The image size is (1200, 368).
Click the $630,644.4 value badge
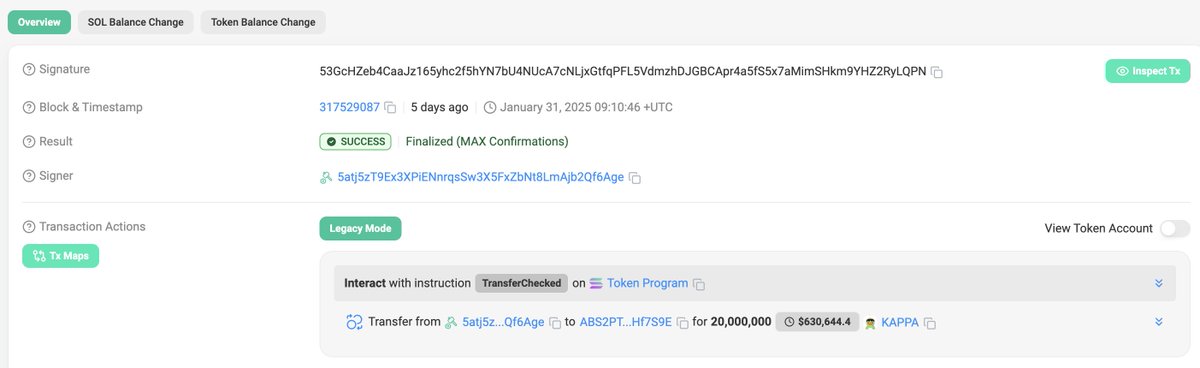pos(818,322)
